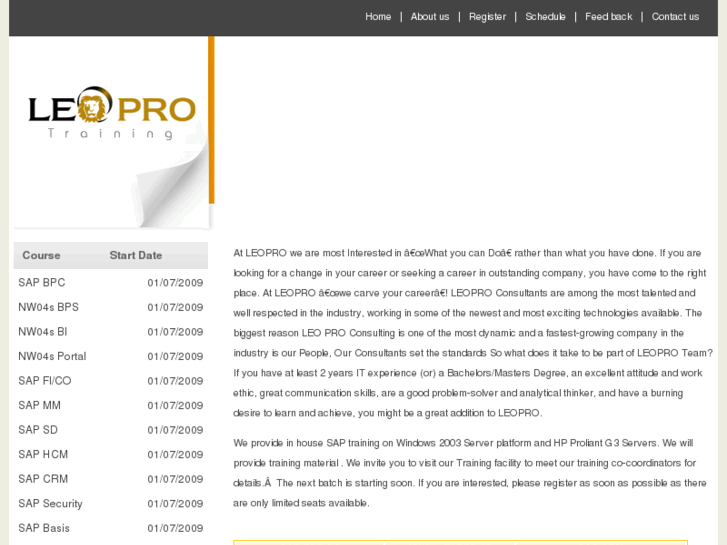The image size is (727, 545).
Task: Select the NW04s Portal course
Action: click(x=52, y=356)
